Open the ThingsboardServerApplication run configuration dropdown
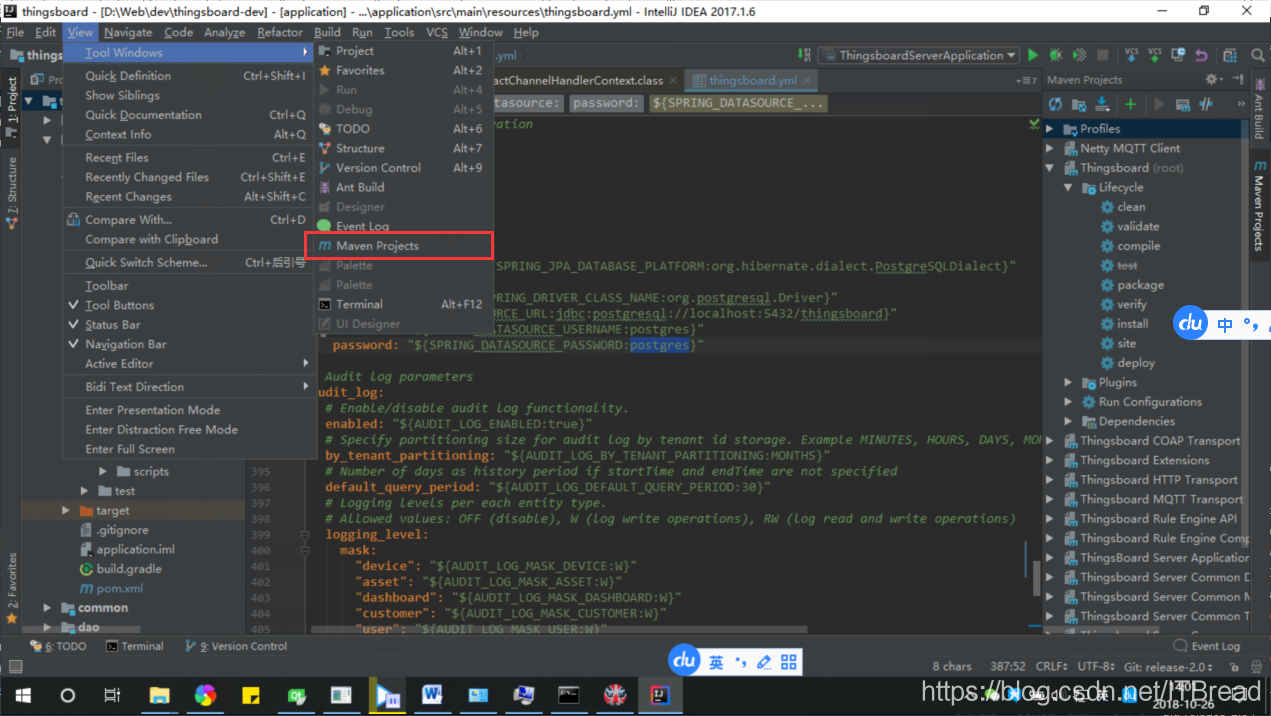 tap(919, 55)
